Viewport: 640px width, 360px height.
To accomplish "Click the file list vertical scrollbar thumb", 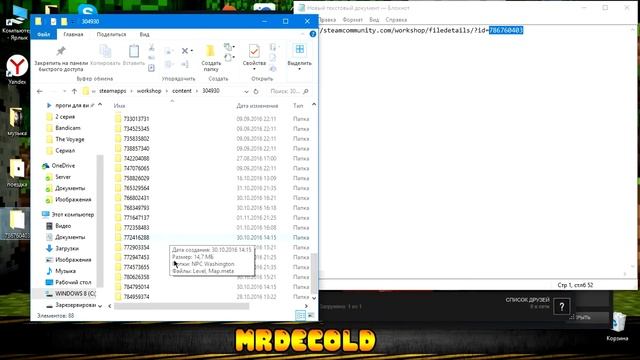I will [x=313, y=273].
